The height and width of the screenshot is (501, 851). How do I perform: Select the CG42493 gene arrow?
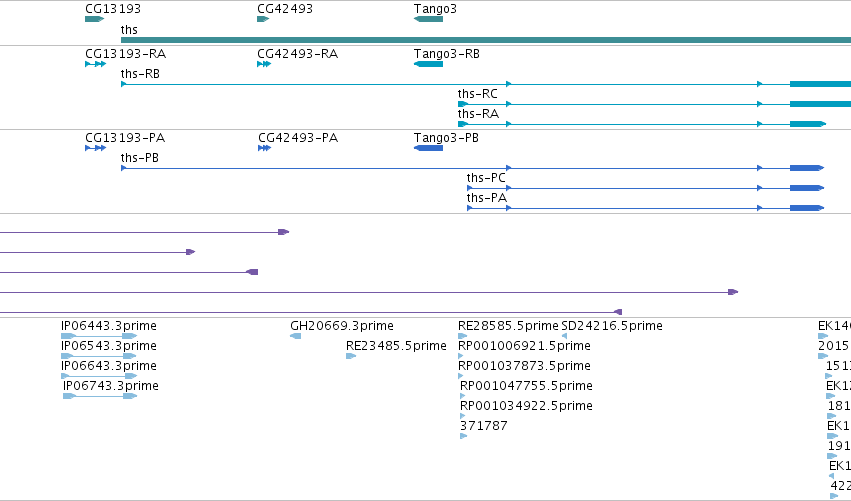click(x=263, y=19)
